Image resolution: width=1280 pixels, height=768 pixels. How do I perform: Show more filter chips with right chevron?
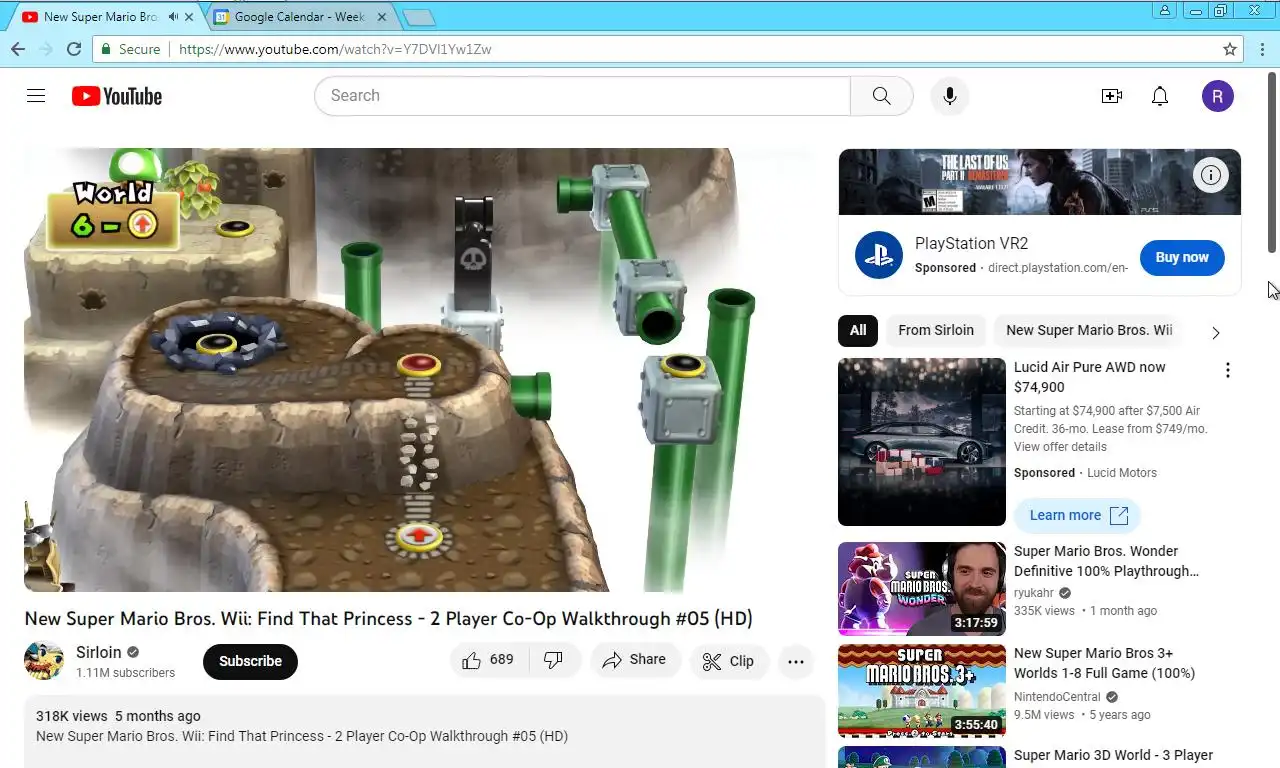[1216, 332]
